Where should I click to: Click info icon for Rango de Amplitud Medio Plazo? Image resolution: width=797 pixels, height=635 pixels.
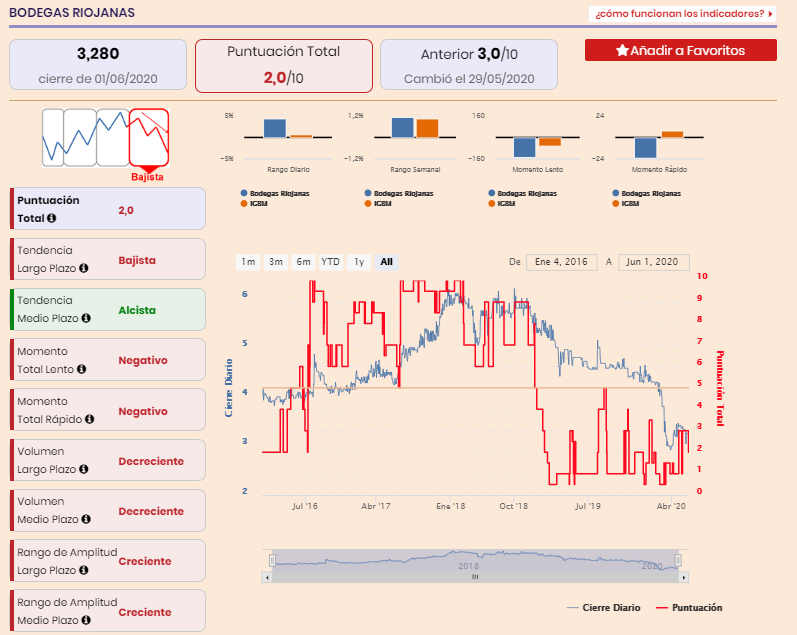click(86, 620)
